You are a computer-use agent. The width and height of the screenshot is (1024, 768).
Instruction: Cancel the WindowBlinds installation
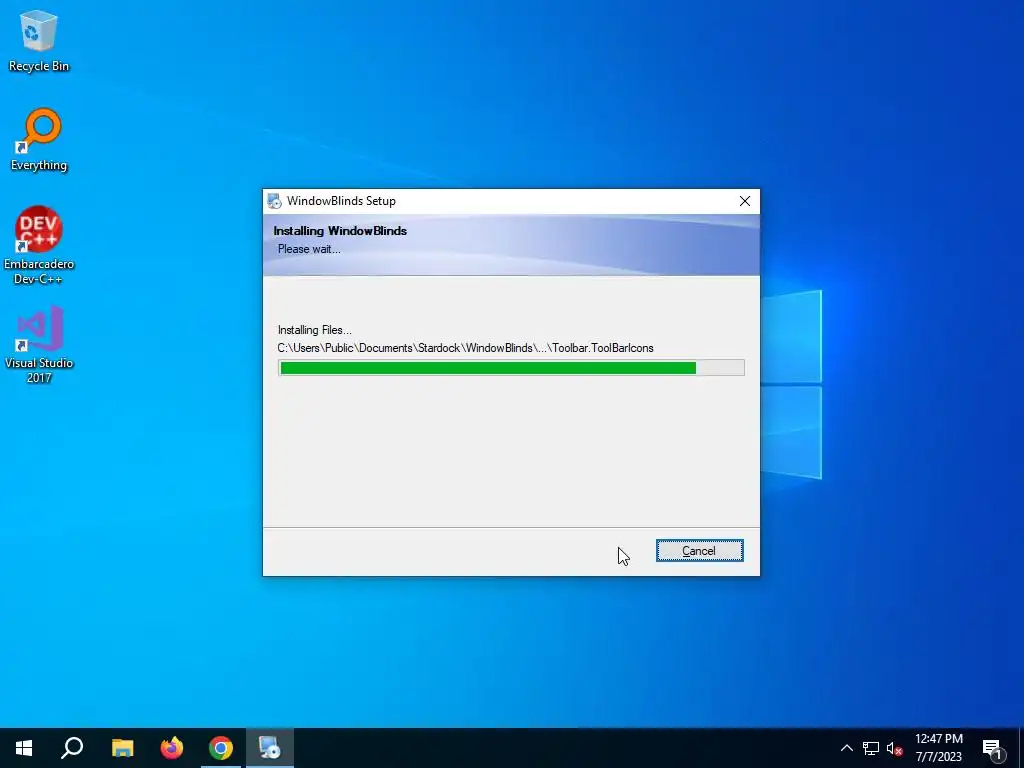pyautogui.click(x=699, y=551)
